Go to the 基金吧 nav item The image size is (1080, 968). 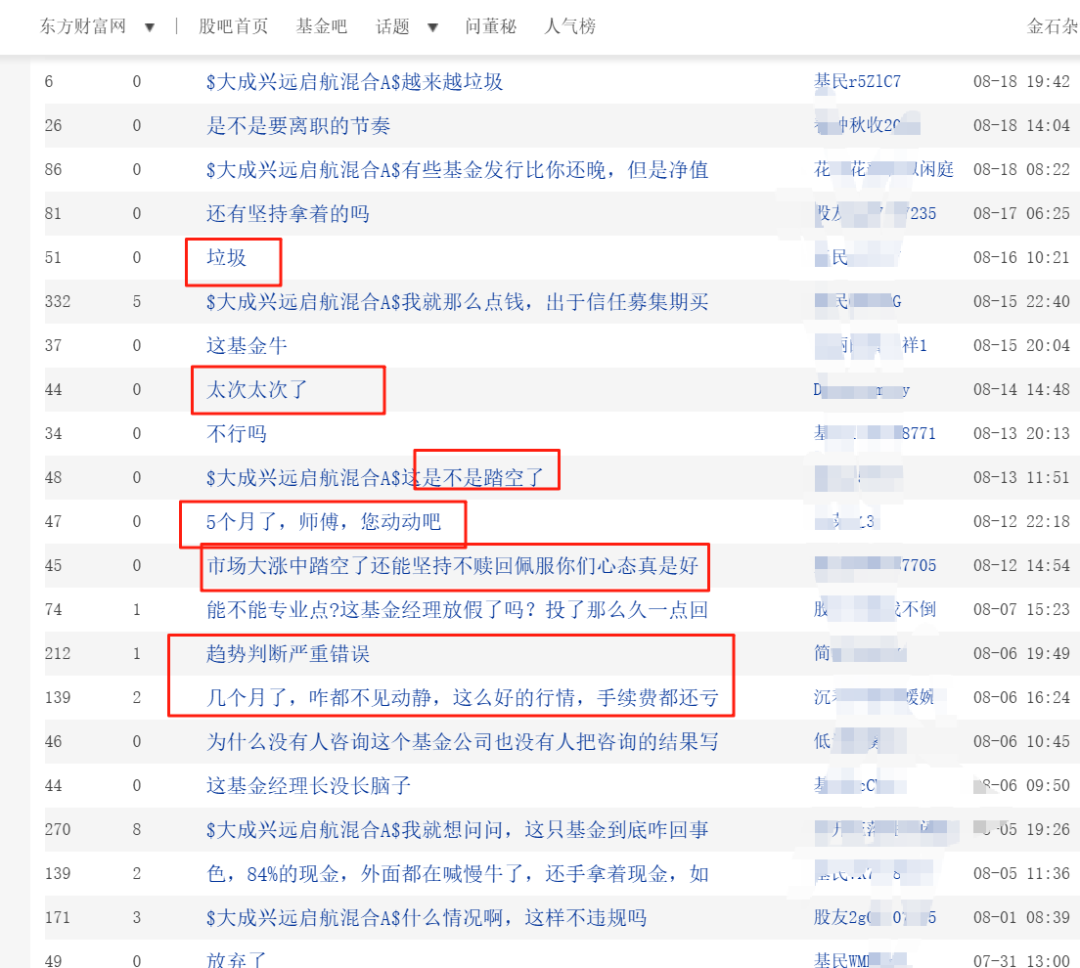pyautogui.click(x=322, y=26)
